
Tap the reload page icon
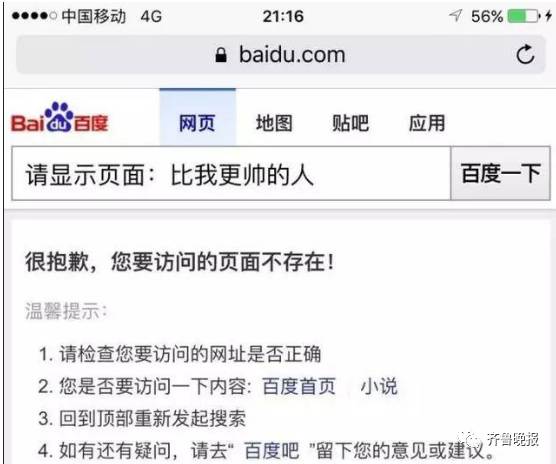tap(525, 54)
